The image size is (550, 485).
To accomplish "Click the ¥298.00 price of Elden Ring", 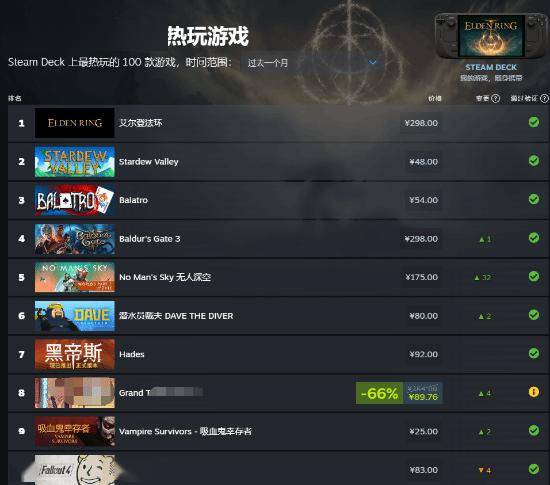I will [421, 123].
